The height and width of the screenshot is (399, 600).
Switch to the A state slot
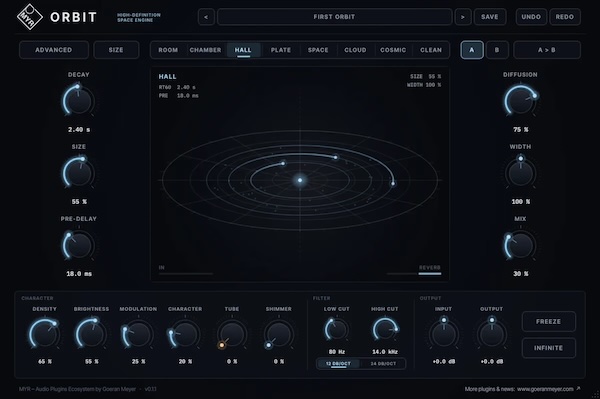coord(472,50)
